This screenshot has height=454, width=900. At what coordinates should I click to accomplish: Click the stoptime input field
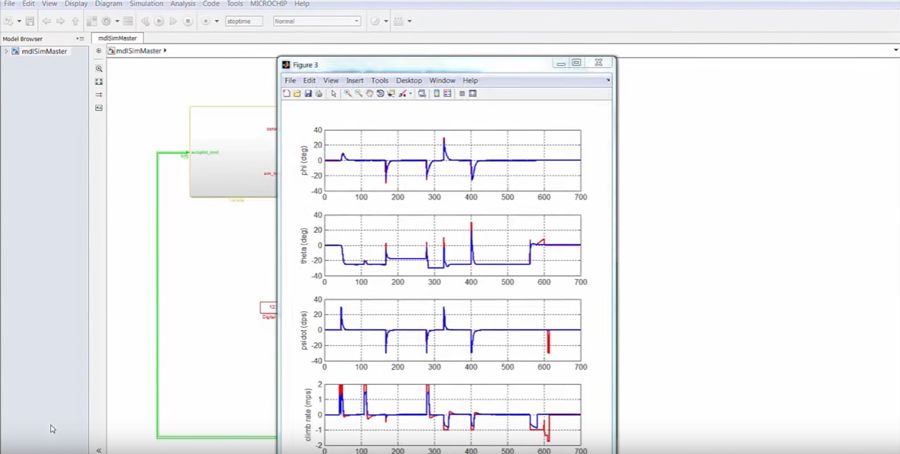click(244, 20)
